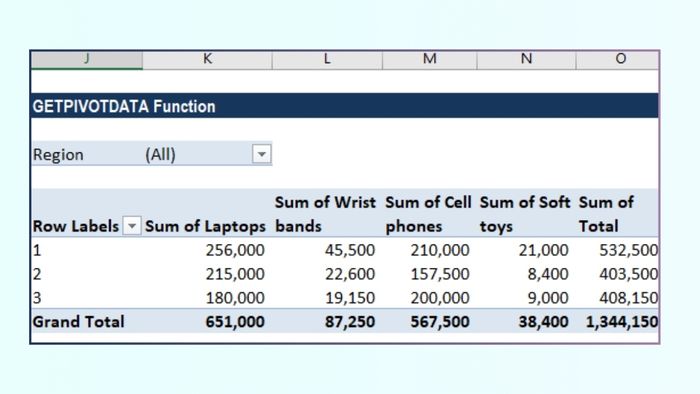Screen dimensions: 700x394
Task: Select column J header
Action: pyautogui.click(x=87, y=59)
